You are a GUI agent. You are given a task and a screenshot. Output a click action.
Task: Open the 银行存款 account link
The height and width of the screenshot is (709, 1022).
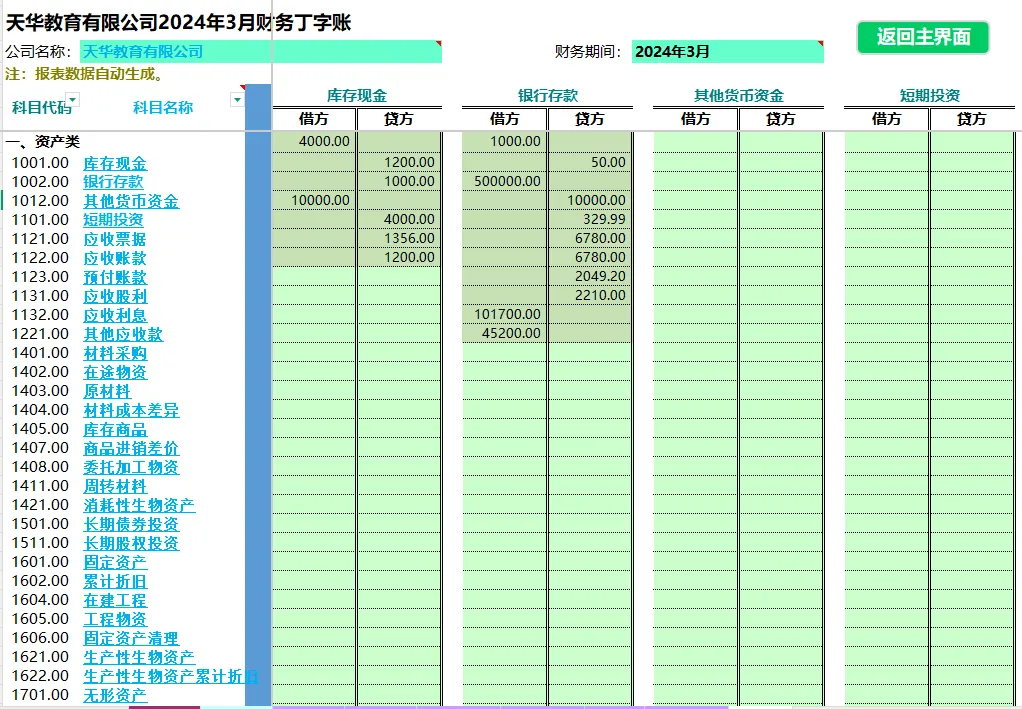tap(113, 182)
